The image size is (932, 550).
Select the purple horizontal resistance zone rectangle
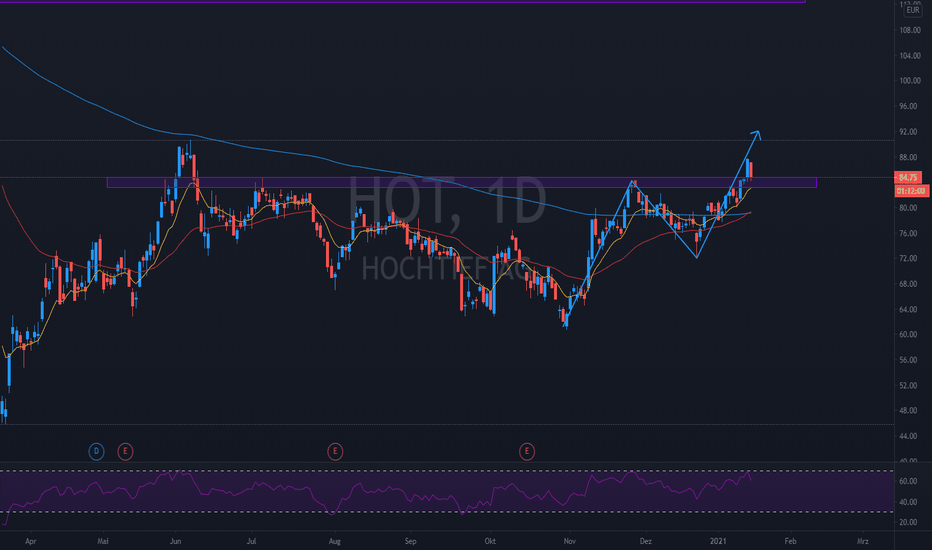coord(461,183)
